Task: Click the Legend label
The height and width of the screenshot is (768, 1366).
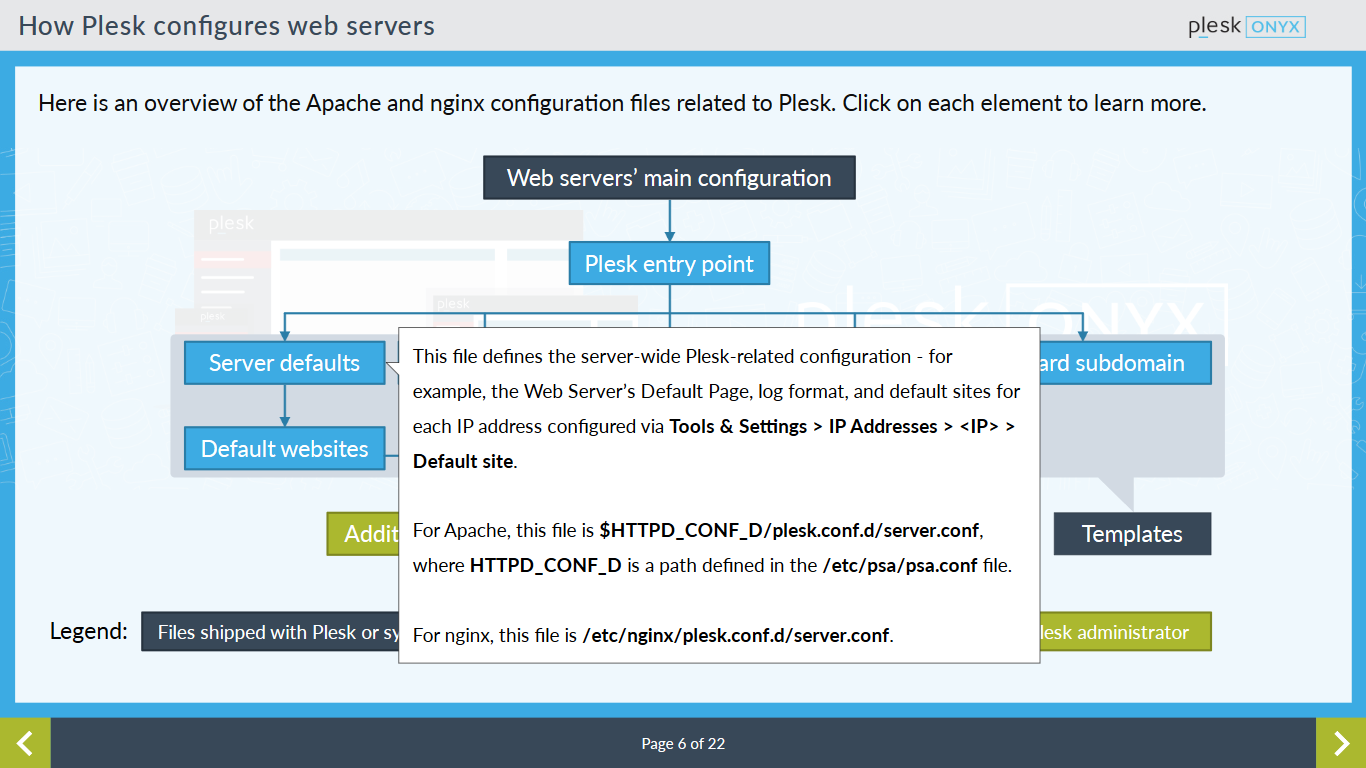Action: pos(89,632)
